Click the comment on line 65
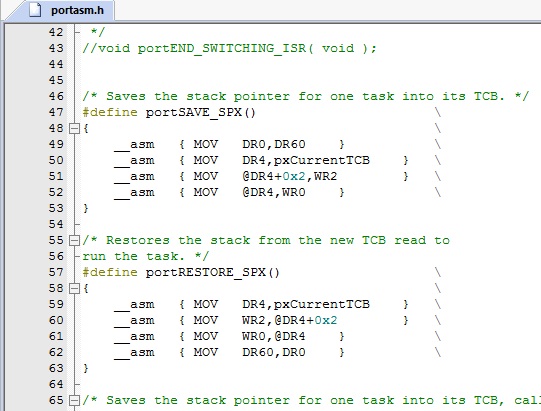Screen dimensions: 541x411 [312, 400]
